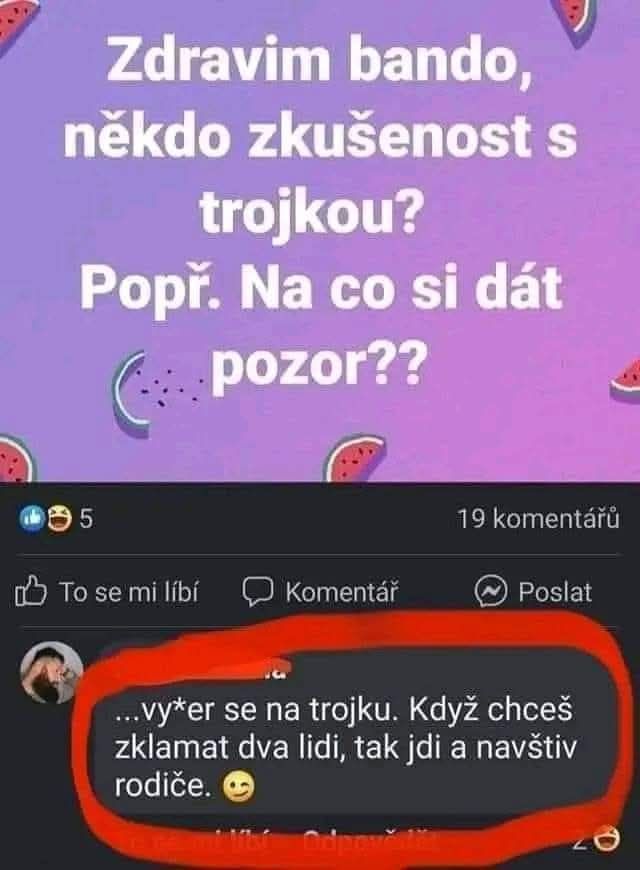
Task: Click the blue like reaction icon
Action: click(31, 519)
